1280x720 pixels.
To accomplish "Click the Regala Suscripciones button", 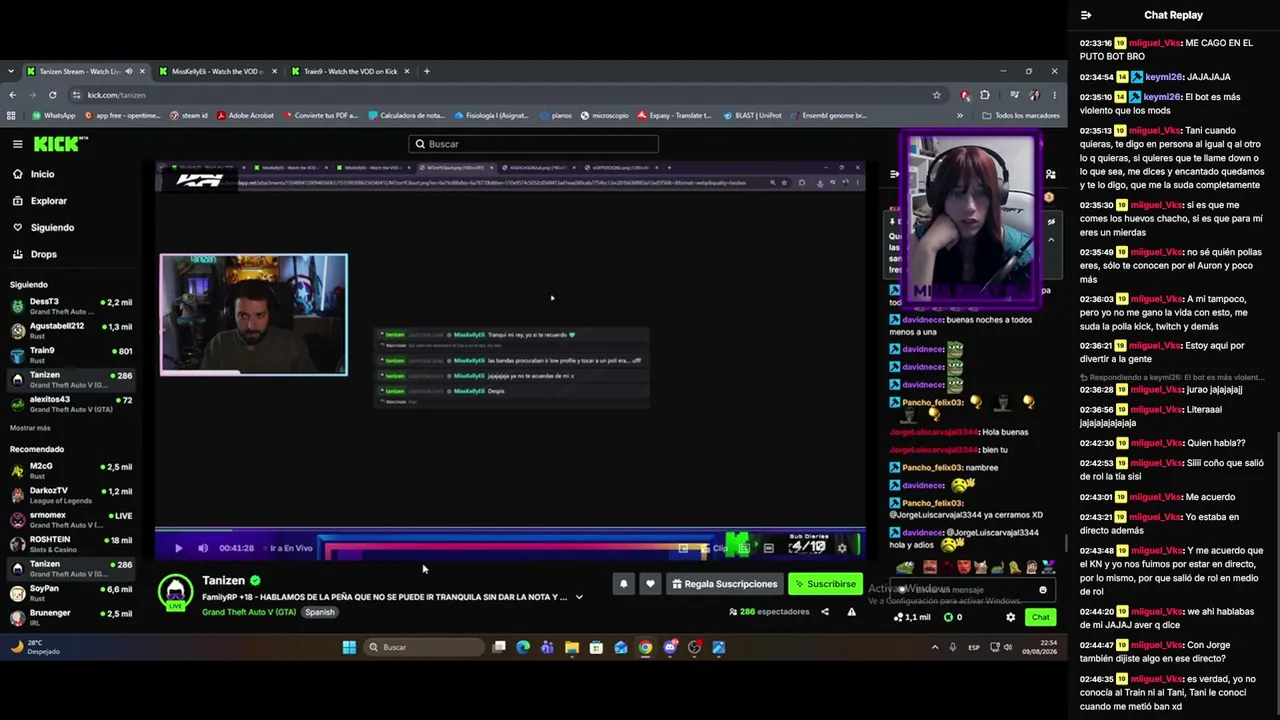I will click(725, 584).
